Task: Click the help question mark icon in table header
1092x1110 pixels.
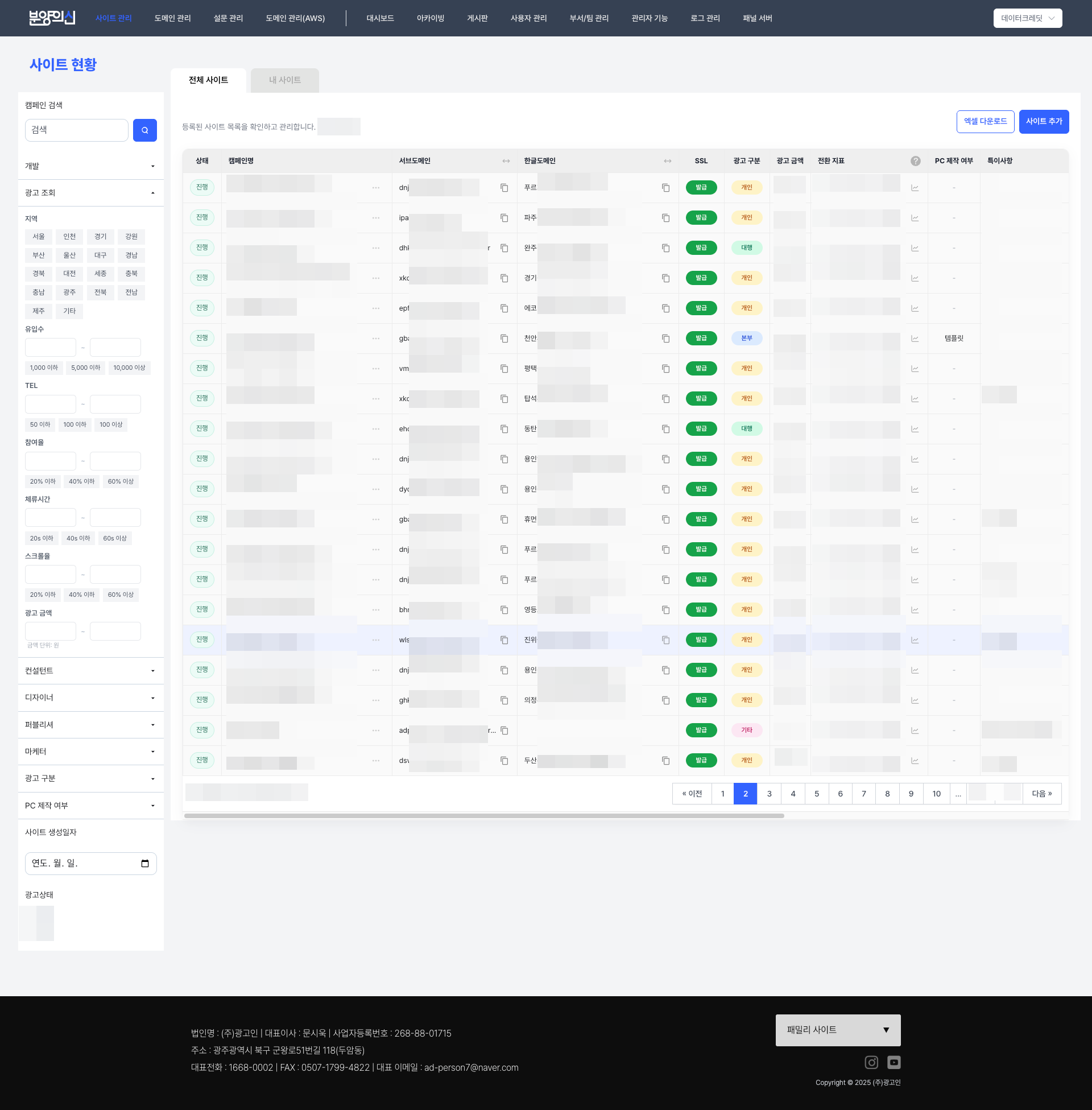Action: [x=915, y=161]
